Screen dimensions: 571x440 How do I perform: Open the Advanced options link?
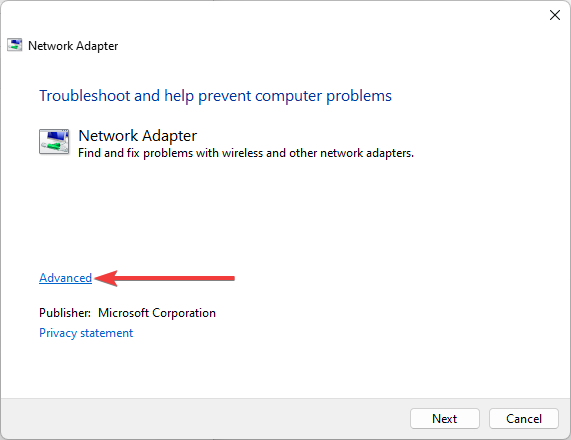pos(66,278)
